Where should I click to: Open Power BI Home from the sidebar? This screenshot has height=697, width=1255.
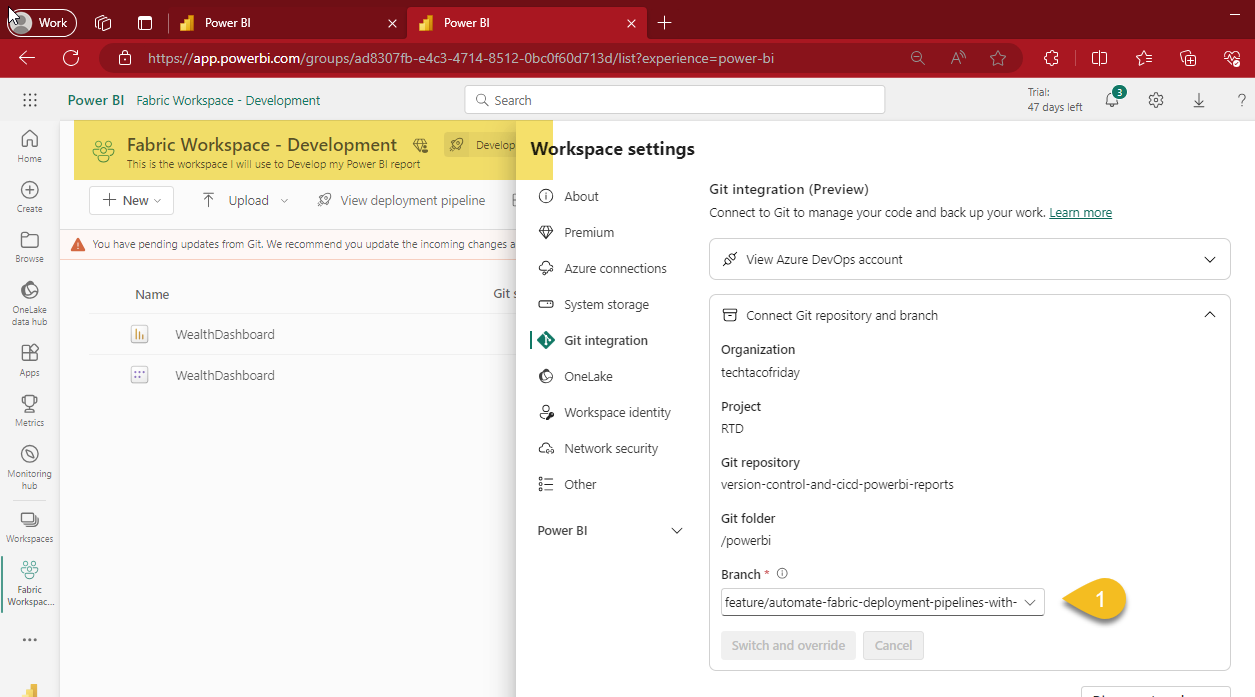click(29, 145)
